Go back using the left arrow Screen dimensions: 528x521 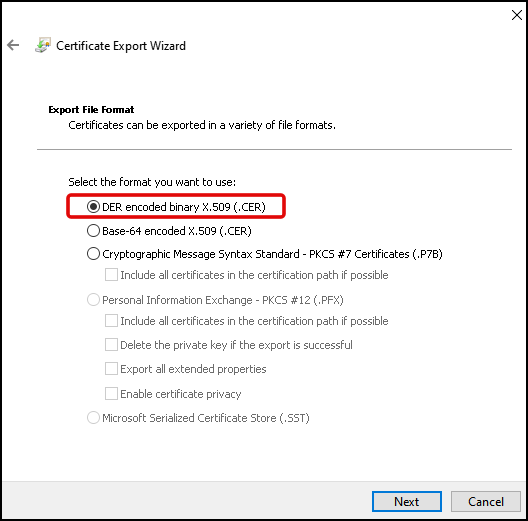coord(13,45)
